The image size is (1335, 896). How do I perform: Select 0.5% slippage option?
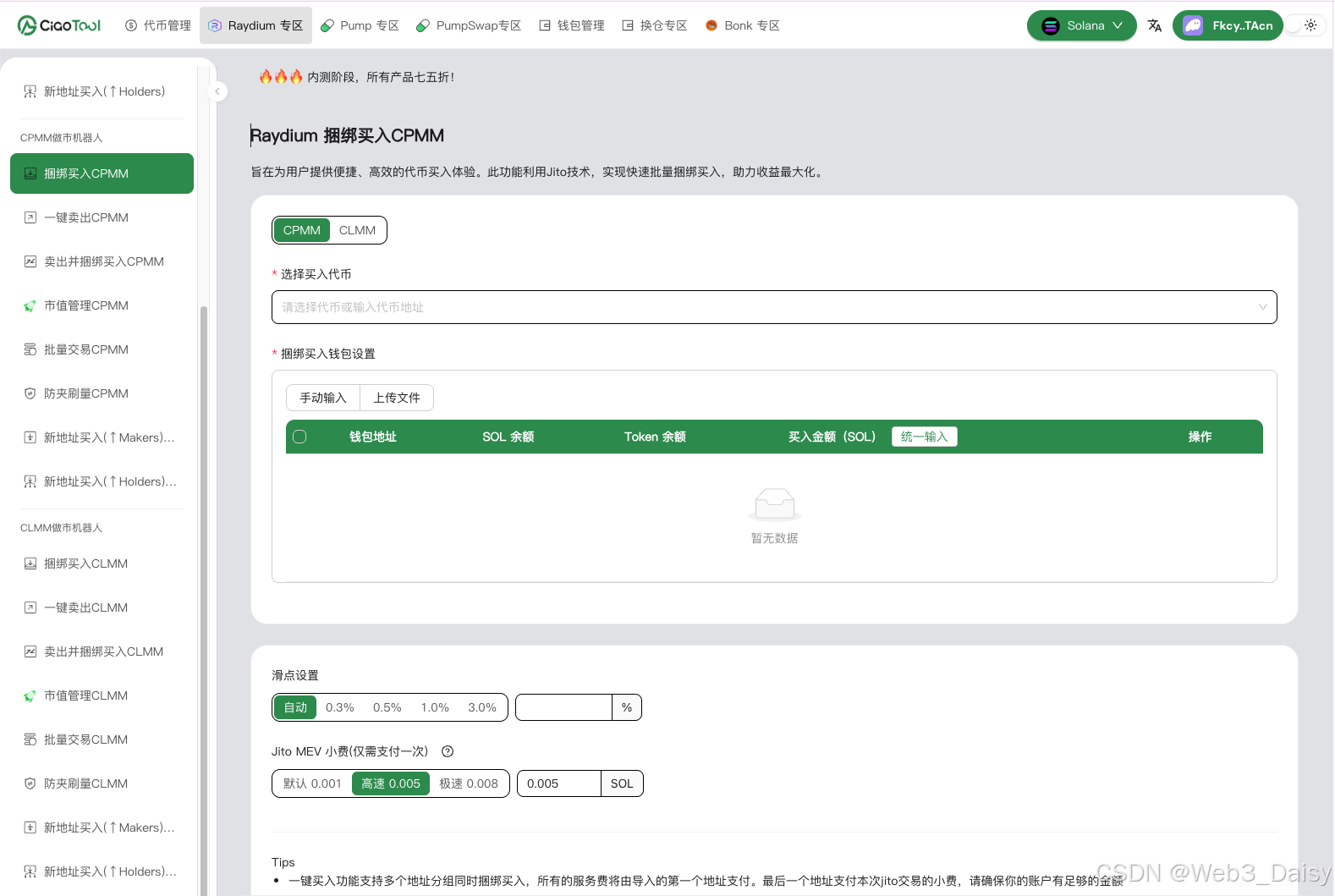[x=387, y=707]
